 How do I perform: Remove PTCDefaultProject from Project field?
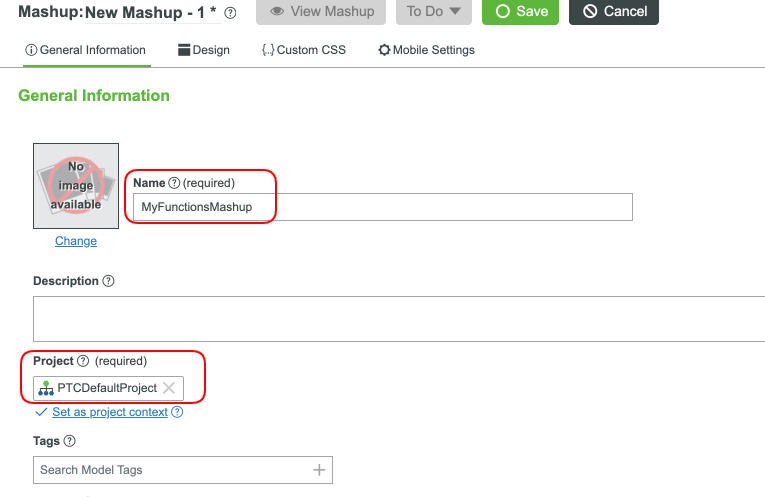click(169, 388)
